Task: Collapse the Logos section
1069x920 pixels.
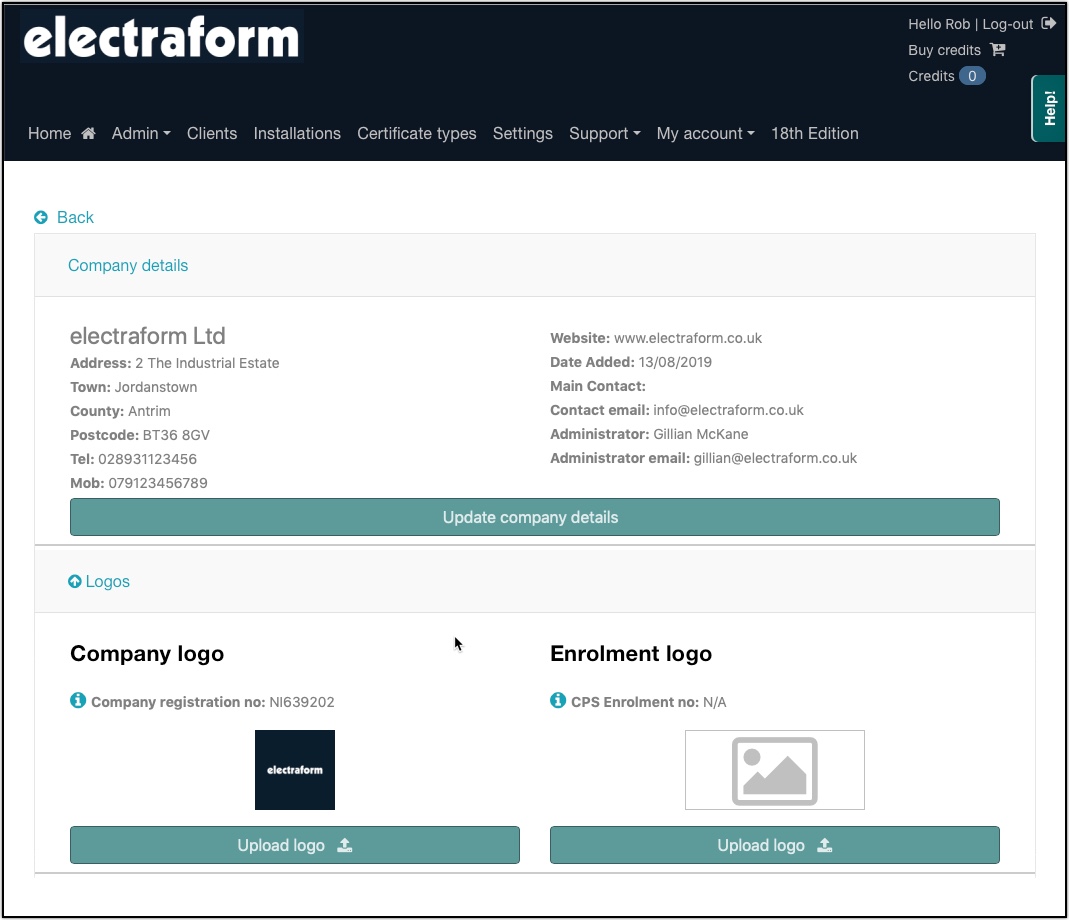Action: pyautogui.click(x=99, y=581)
